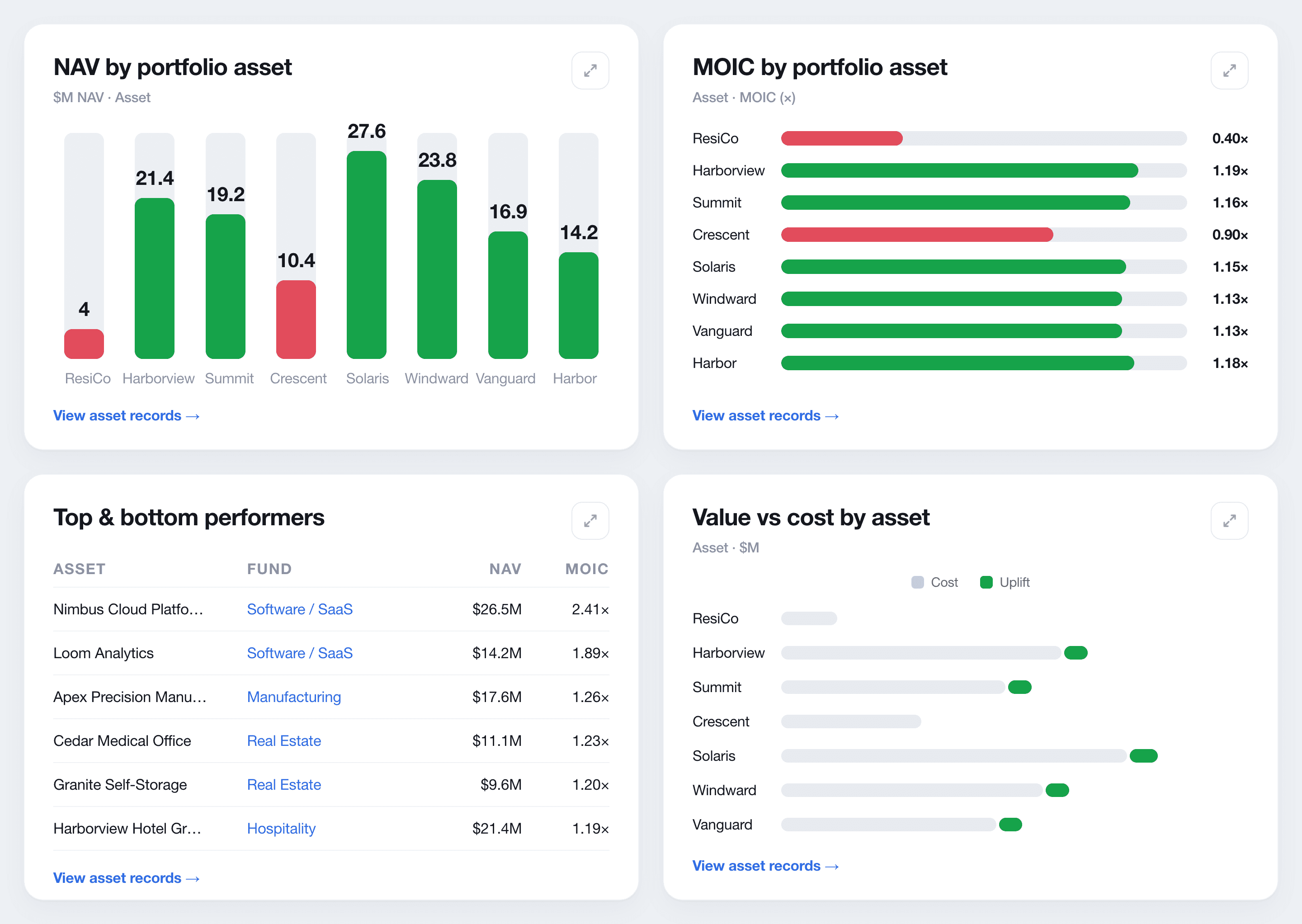This screenshot has width=1302, height=924.
Task: Click the Nimbus Cloud Platfo… asset name
Action: coord(128,609)
